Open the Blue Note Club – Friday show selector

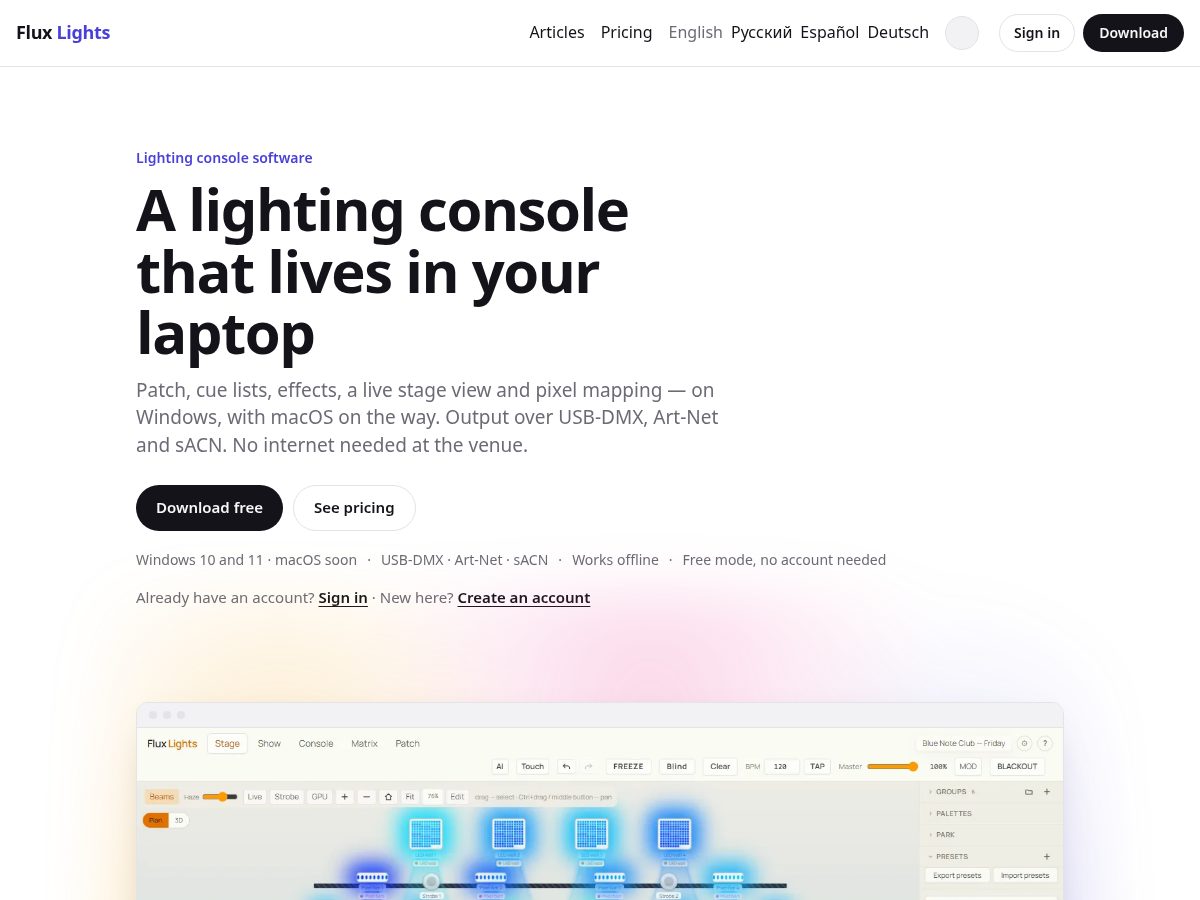pos(964,743)
